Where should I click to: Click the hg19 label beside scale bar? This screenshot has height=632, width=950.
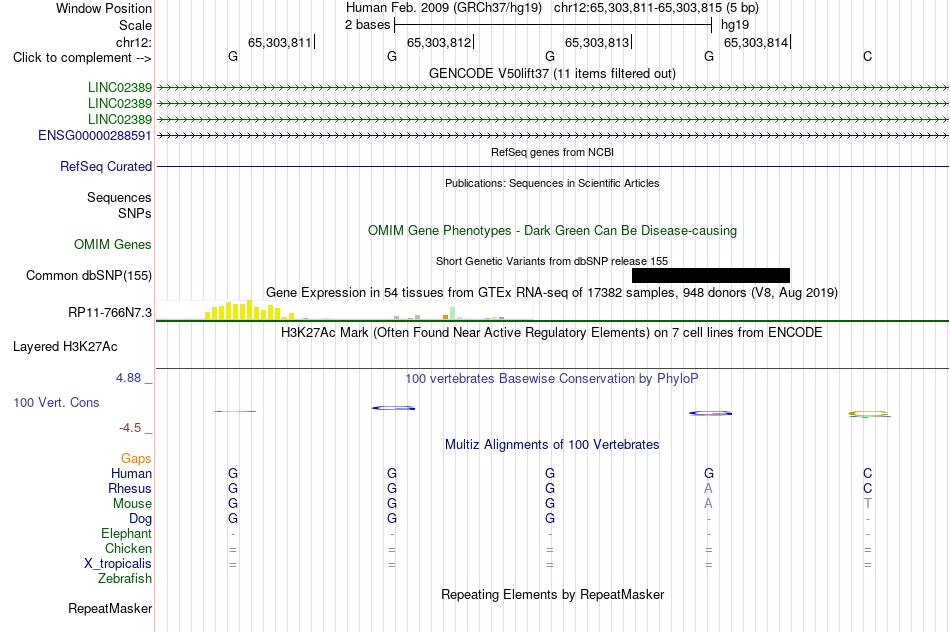[x=735, y=25]
